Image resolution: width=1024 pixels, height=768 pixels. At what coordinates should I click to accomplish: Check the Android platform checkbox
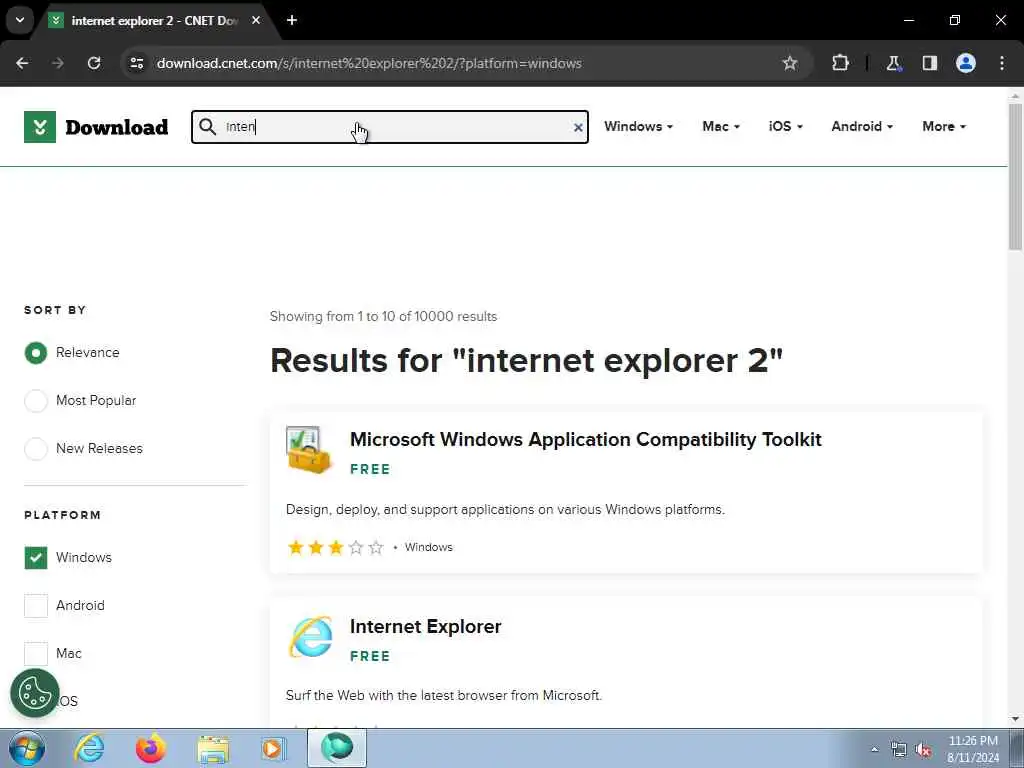point(36,605)
